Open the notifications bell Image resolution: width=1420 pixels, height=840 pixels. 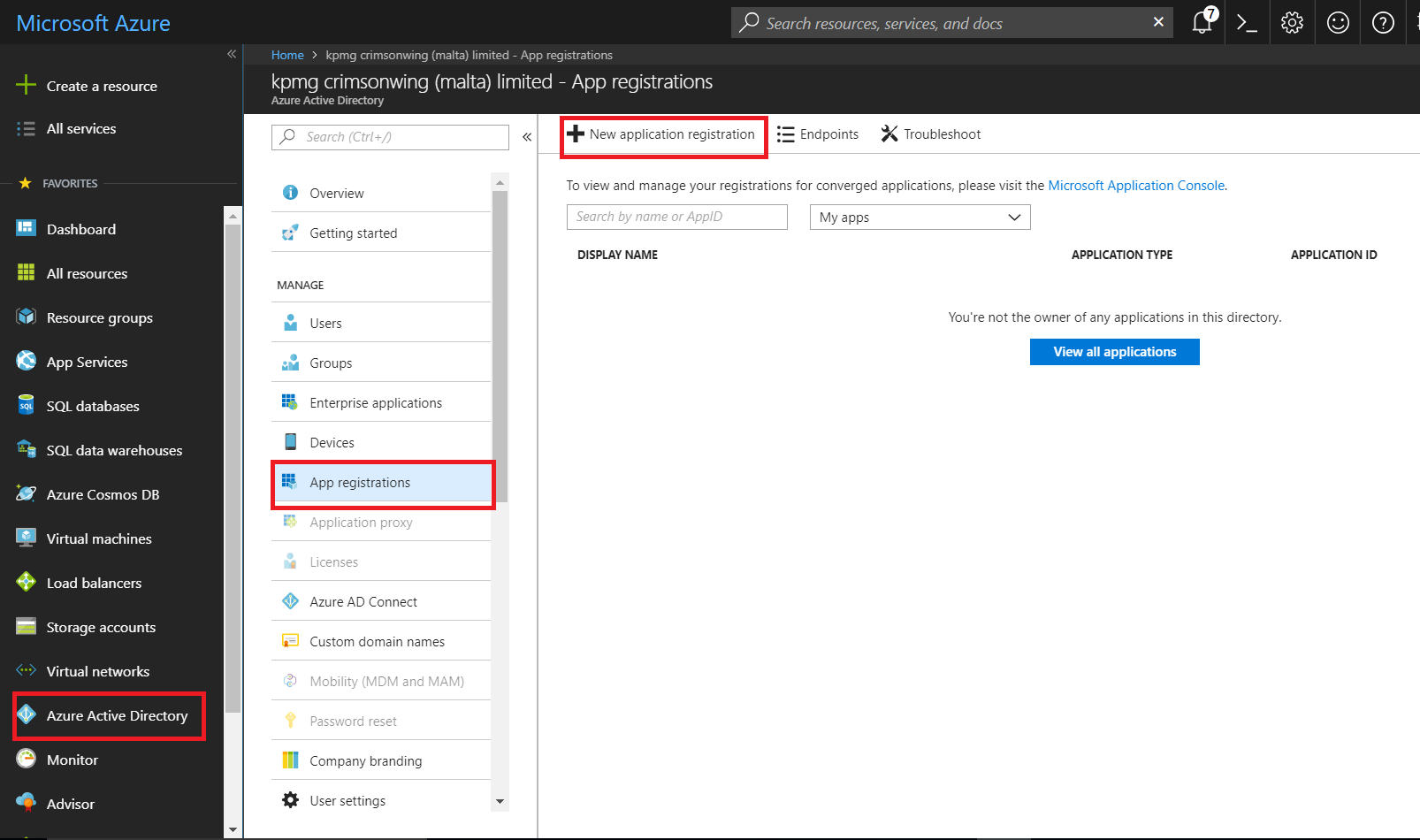click(1201, 22)
